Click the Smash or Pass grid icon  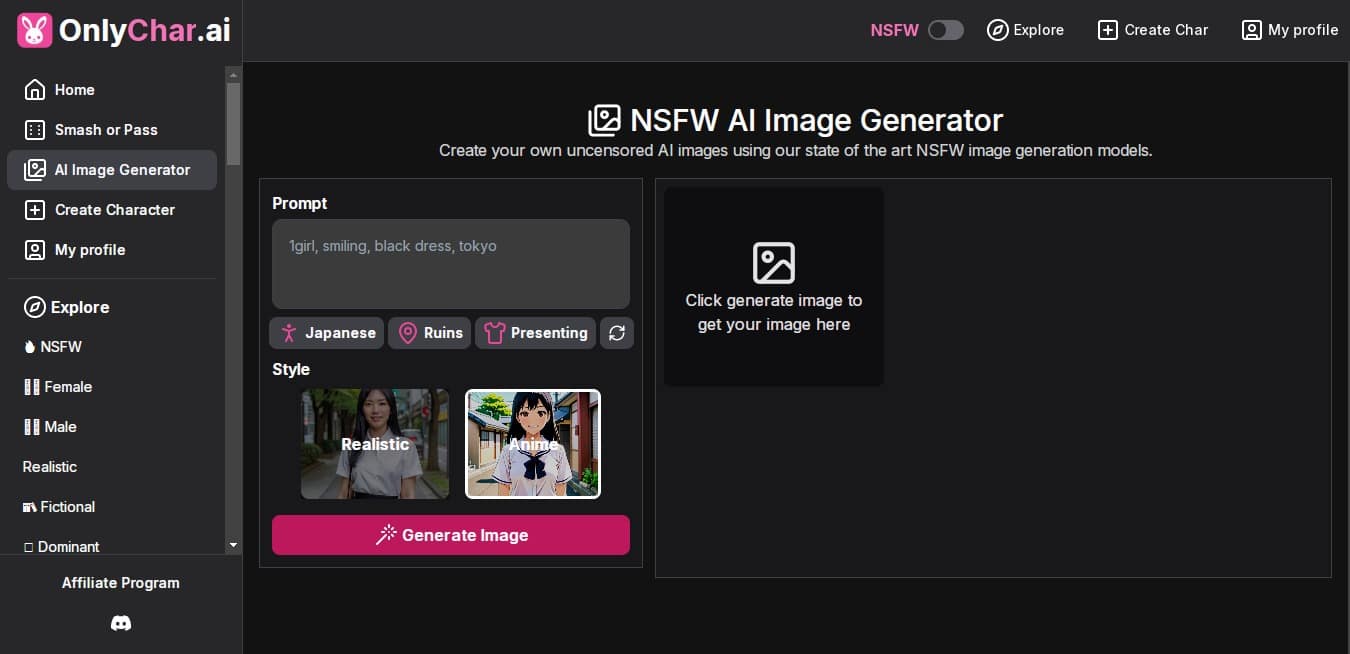pos(35,130)
